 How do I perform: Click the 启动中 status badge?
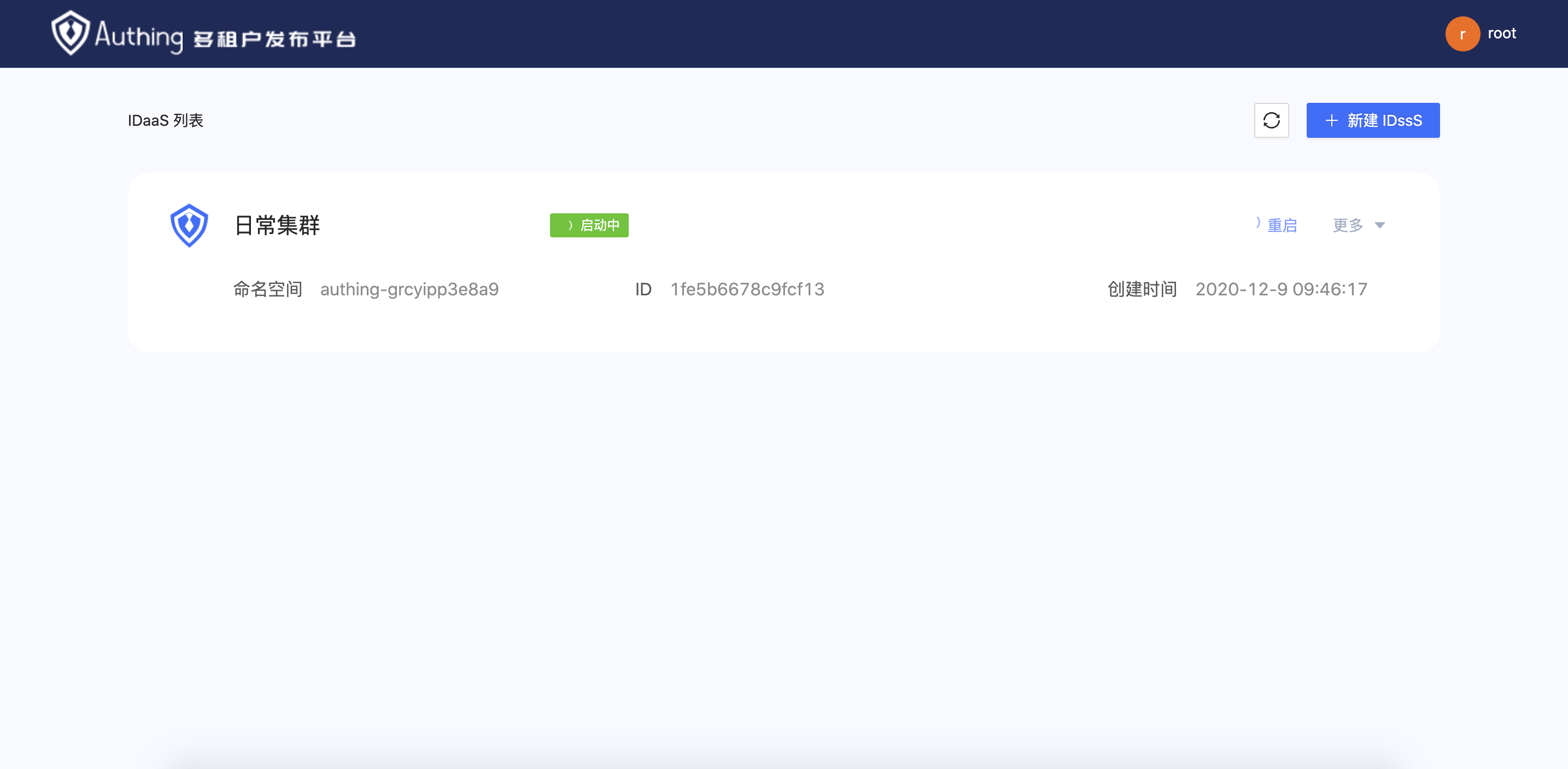tap(589, 225)
